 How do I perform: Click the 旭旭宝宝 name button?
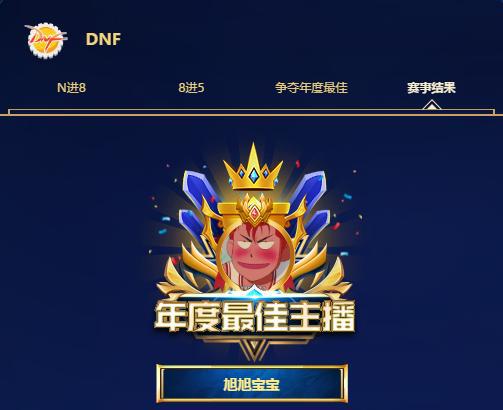[252, 384]
